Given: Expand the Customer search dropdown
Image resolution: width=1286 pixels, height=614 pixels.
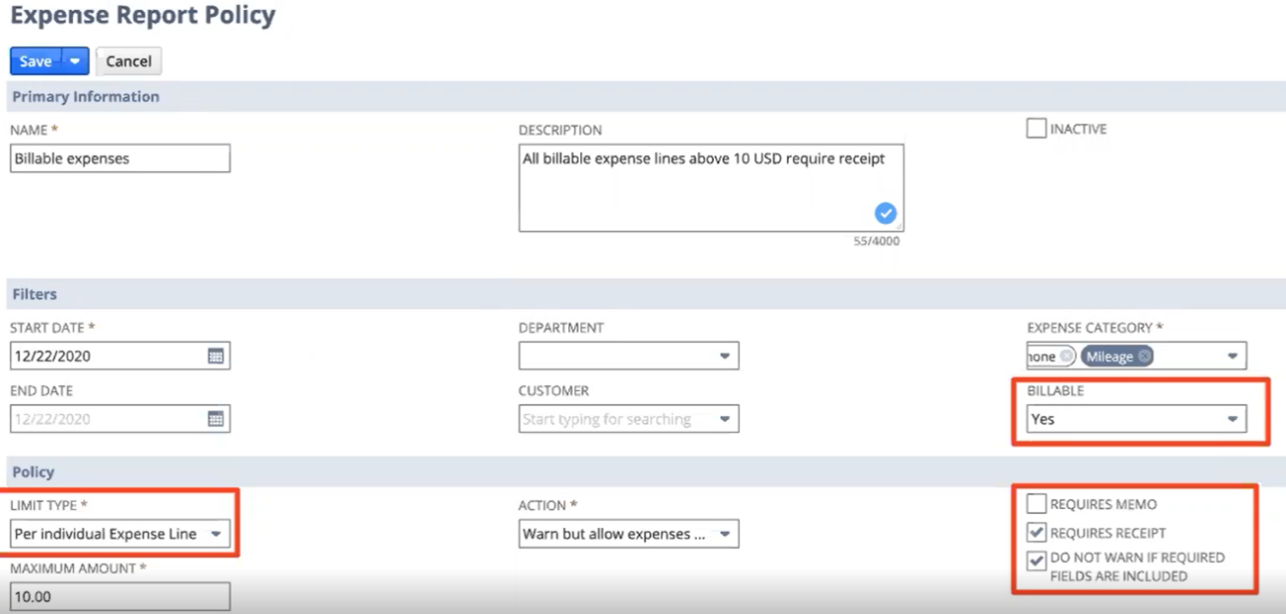Looking at the screenshot, I should [724, 419].
